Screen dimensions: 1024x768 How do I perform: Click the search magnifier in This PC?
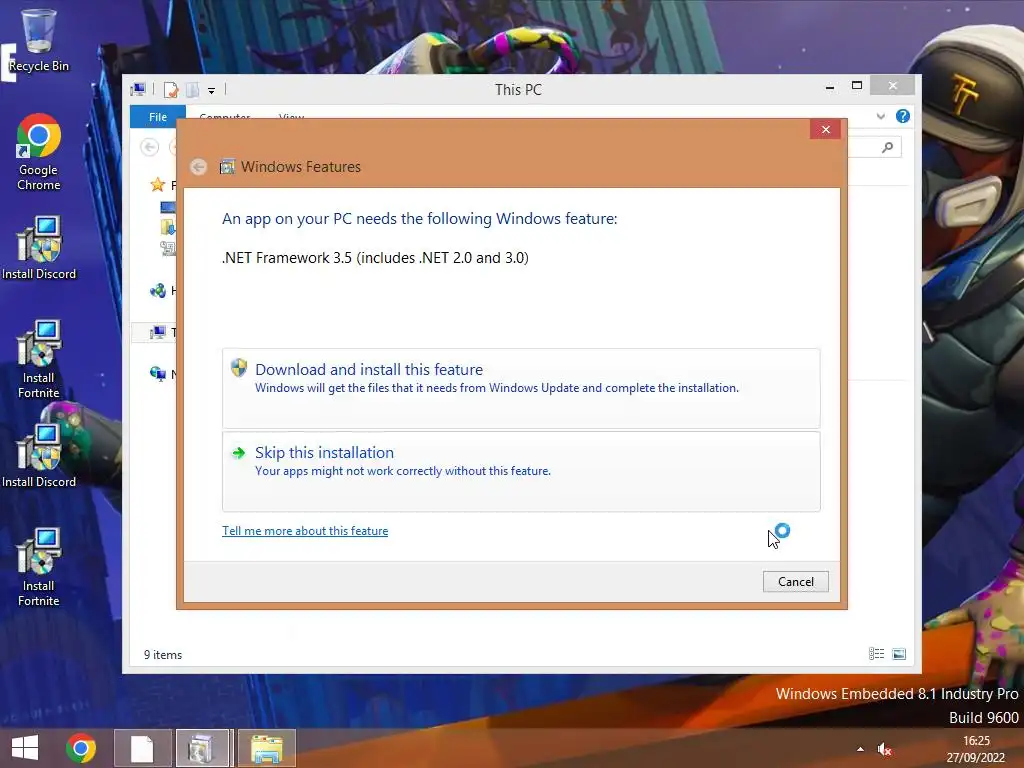tap(887, 148)
